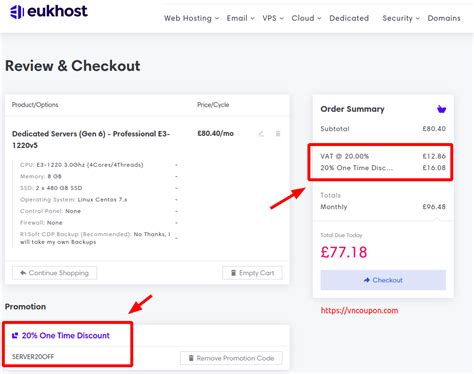Proceed with the Checkout button

[x=383, y=280]
